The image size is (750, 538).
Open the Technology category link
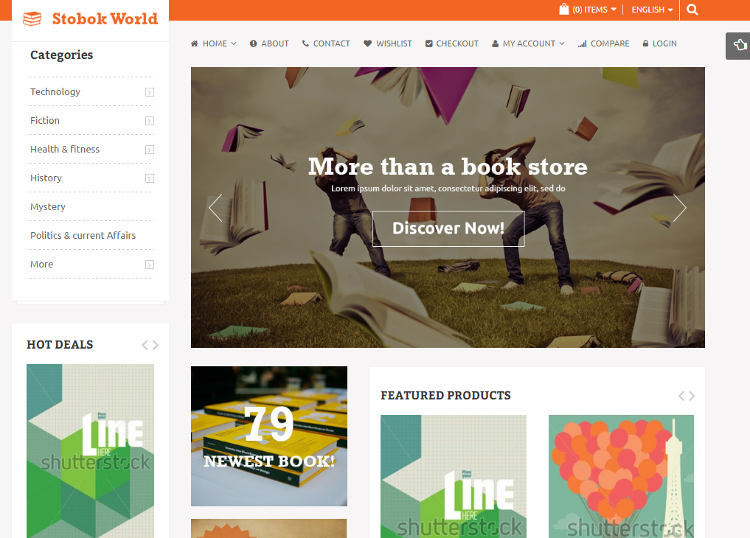[x=55, y=91]
